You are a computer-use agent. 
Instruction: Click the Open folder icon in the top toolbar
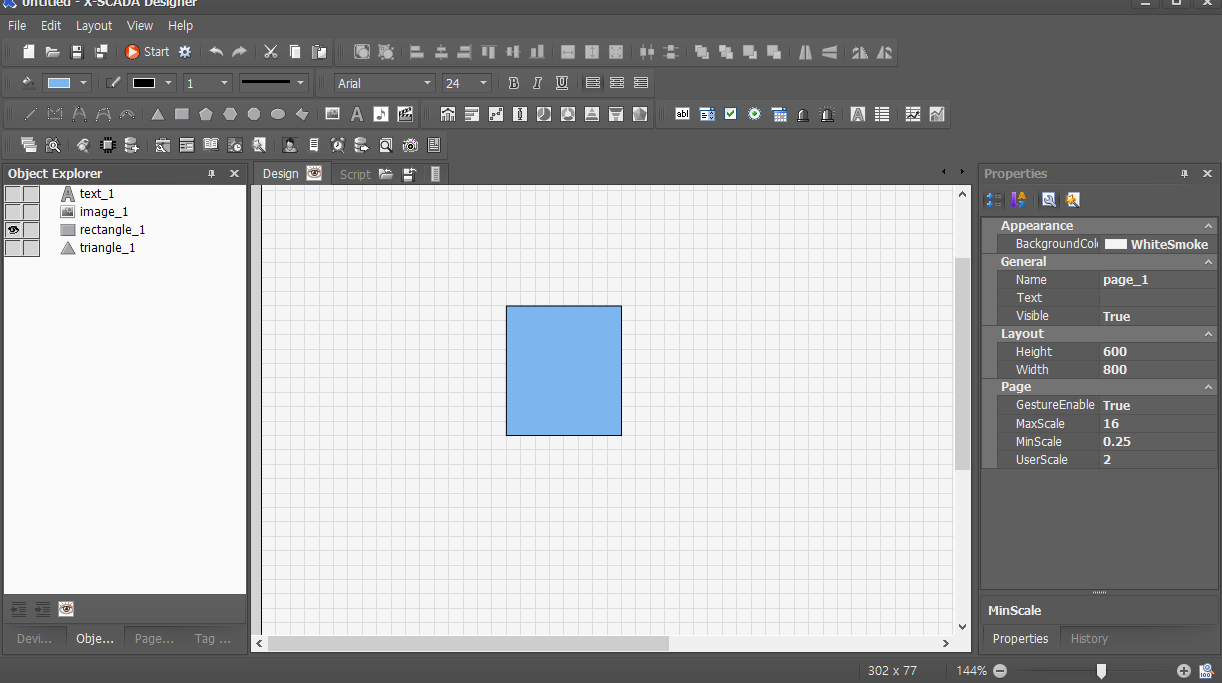tap(53, 51)
